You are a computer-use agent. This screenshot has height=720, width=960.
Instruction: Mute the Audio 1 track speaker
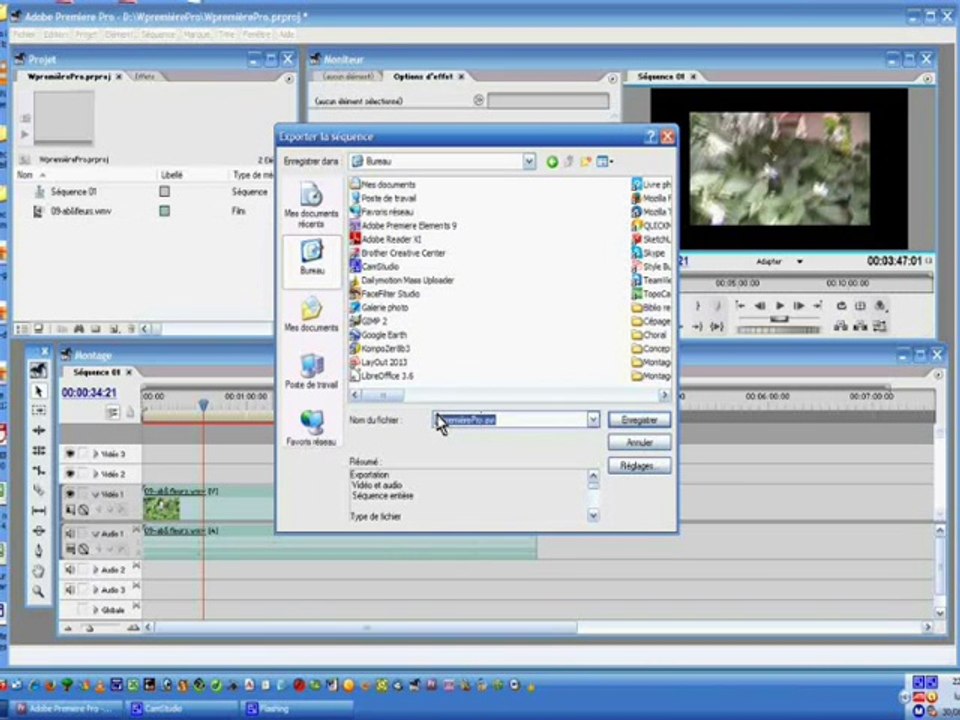click(70, 533)
